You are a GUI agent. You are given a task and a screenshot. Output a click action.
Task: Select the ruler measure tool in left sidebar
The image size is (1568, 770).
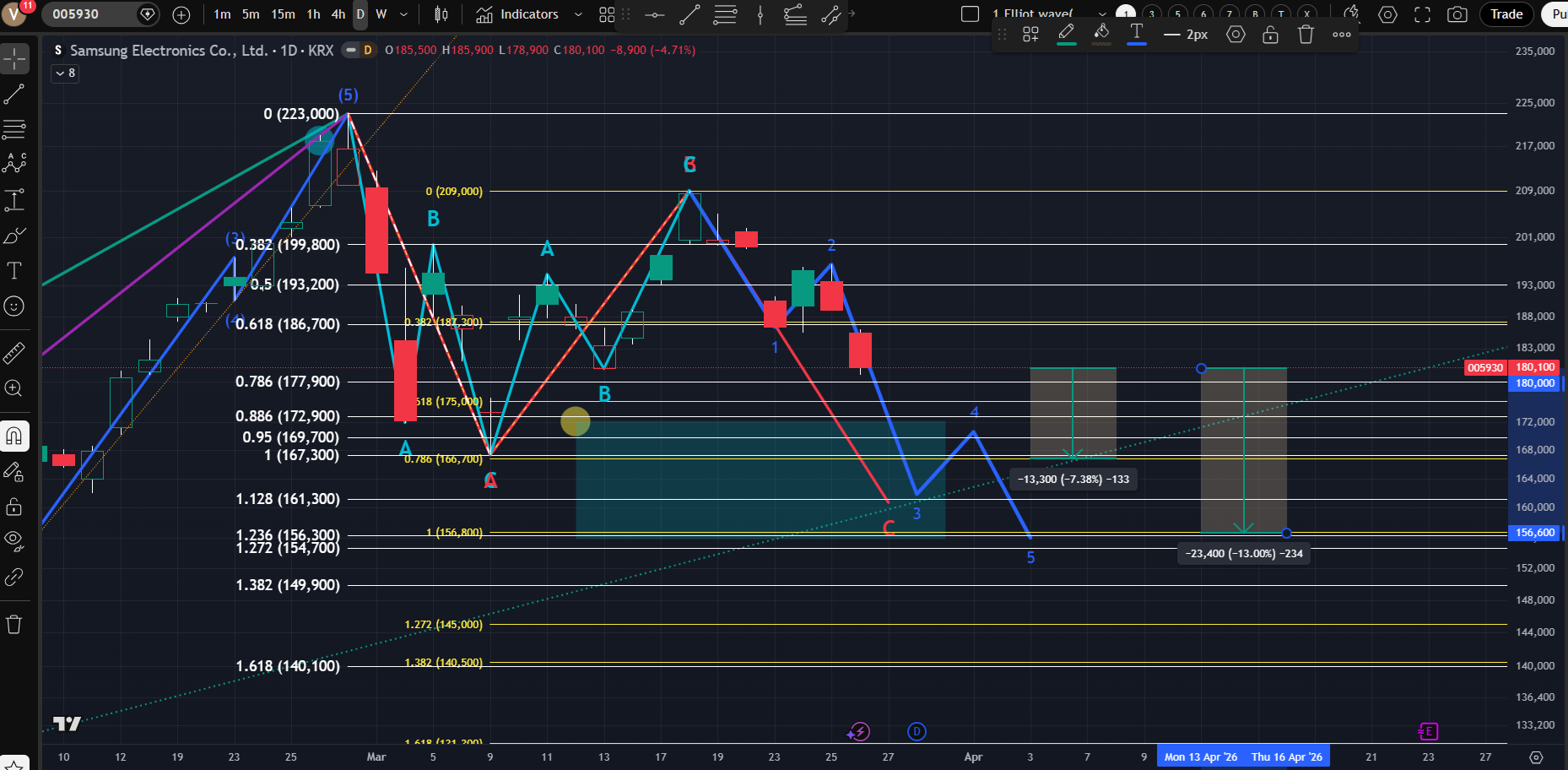(x=14, y=353)
